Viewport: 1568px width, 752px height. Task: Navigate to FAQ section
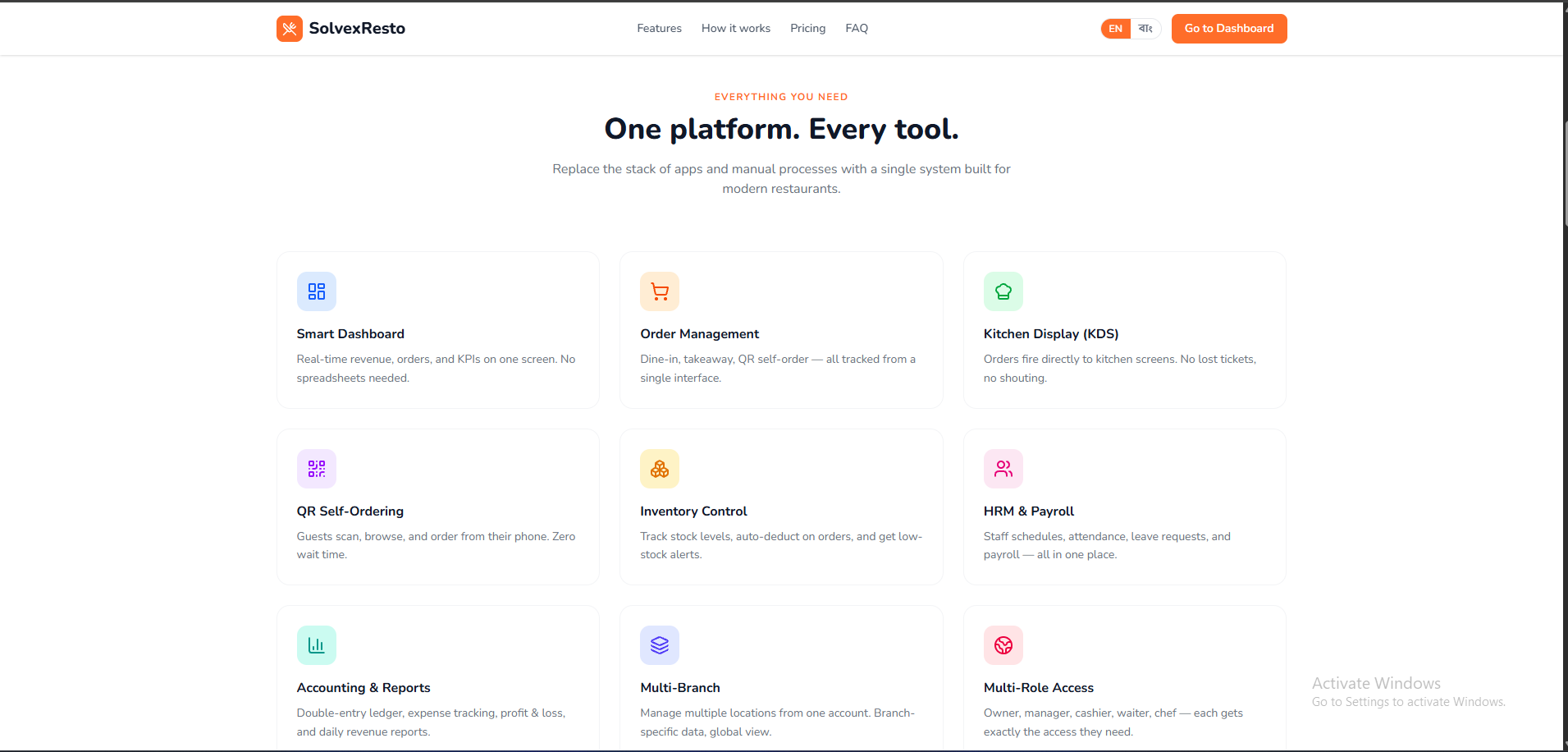(857, 28)
